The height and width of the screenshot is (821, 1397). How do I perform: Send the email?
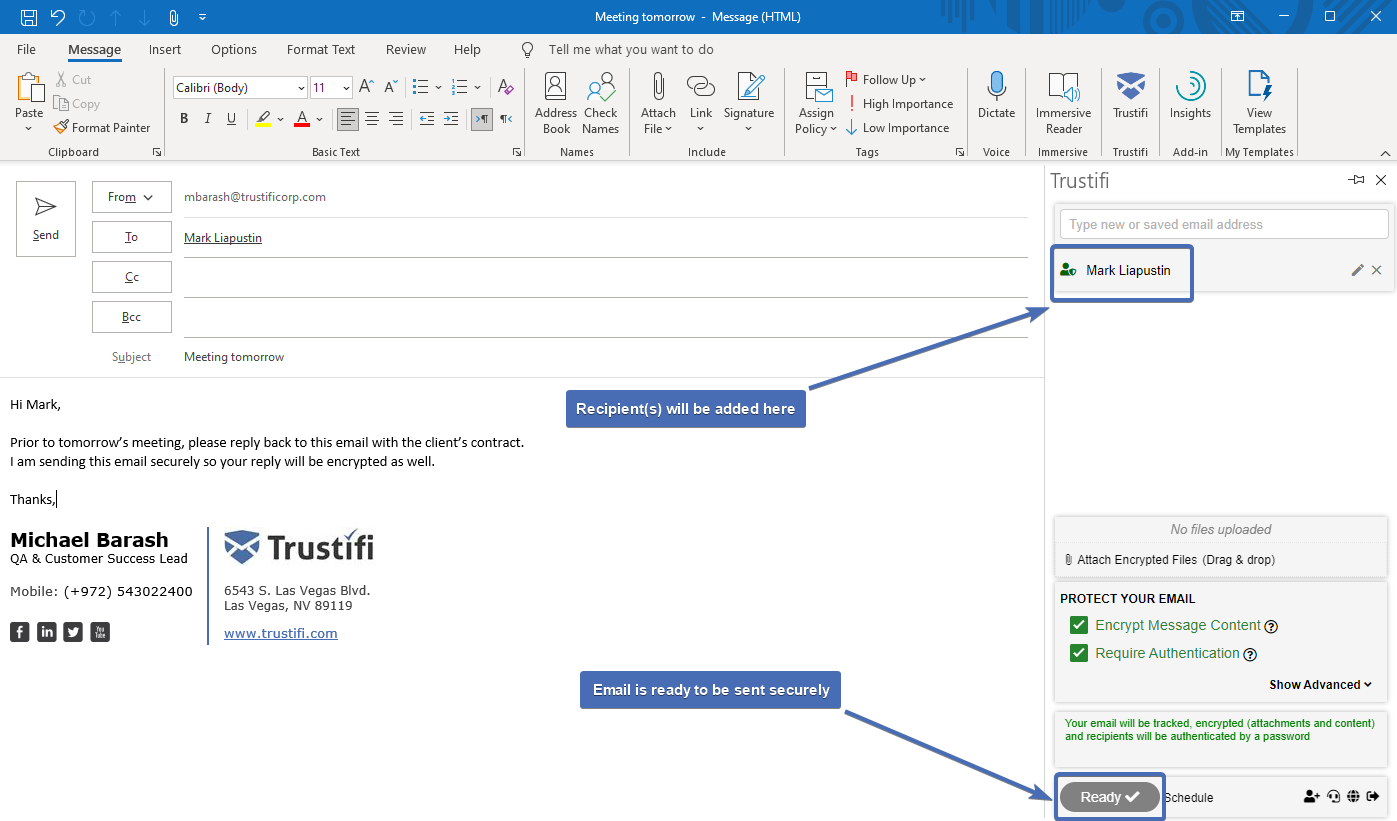coord(46,219)
